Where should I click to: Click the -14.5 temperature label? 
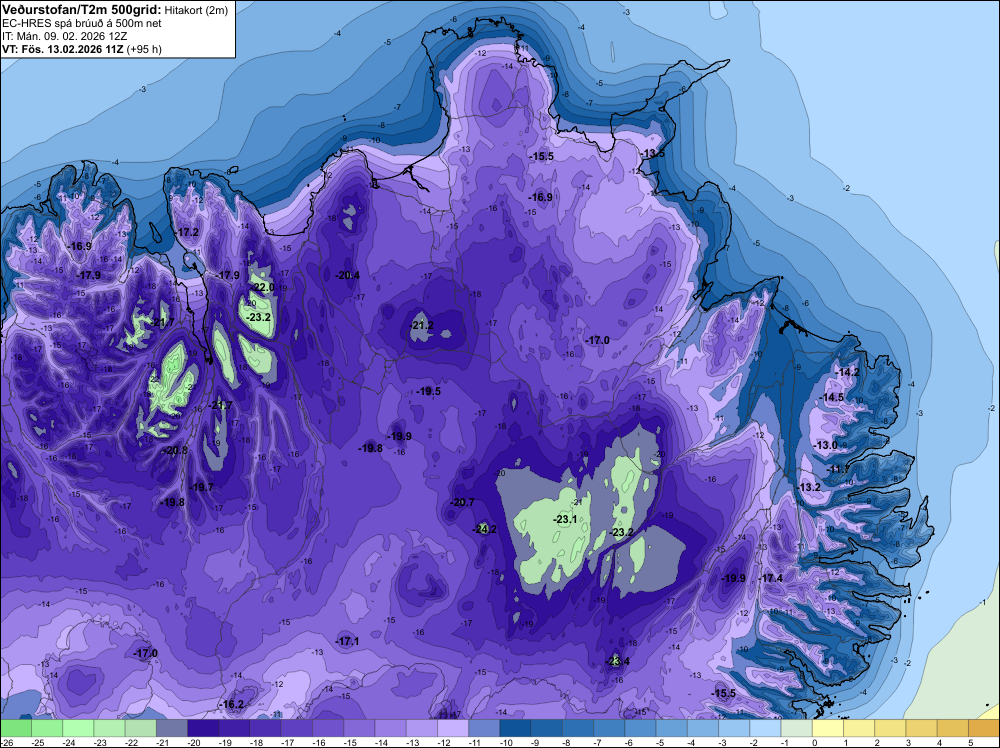[x=832, y=397]
